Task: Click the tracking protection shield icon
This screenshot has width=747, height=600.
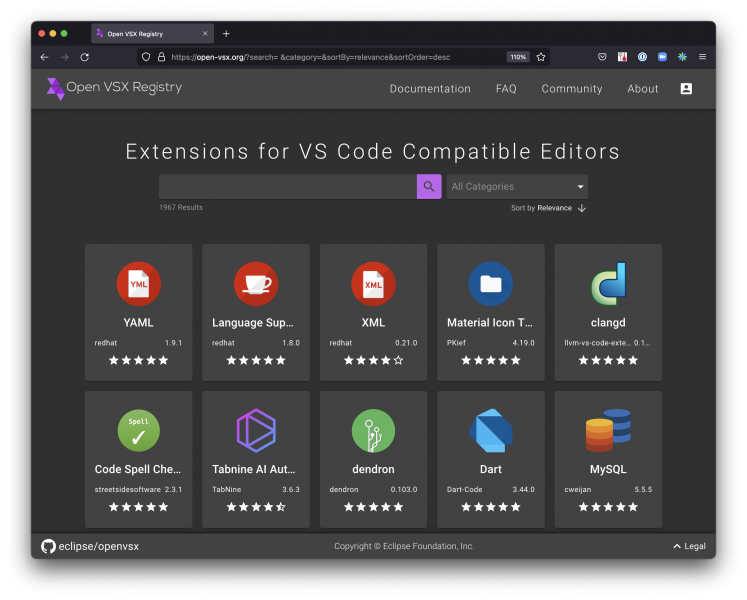Action: point(146,57)
